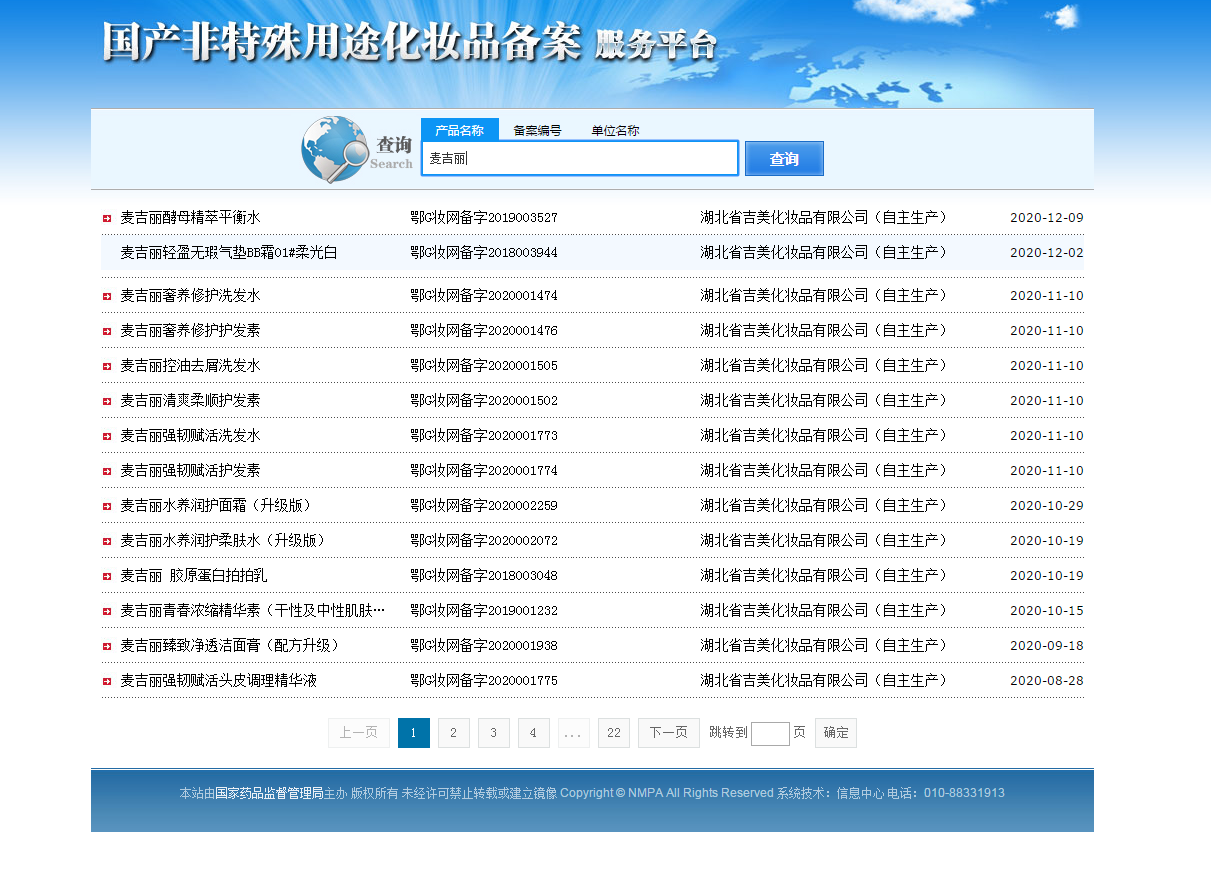Open product 麦吉丽臻致净透洁面膏（配方升级）
Viewport: 1211px width, 878px height.
[230, 645]
